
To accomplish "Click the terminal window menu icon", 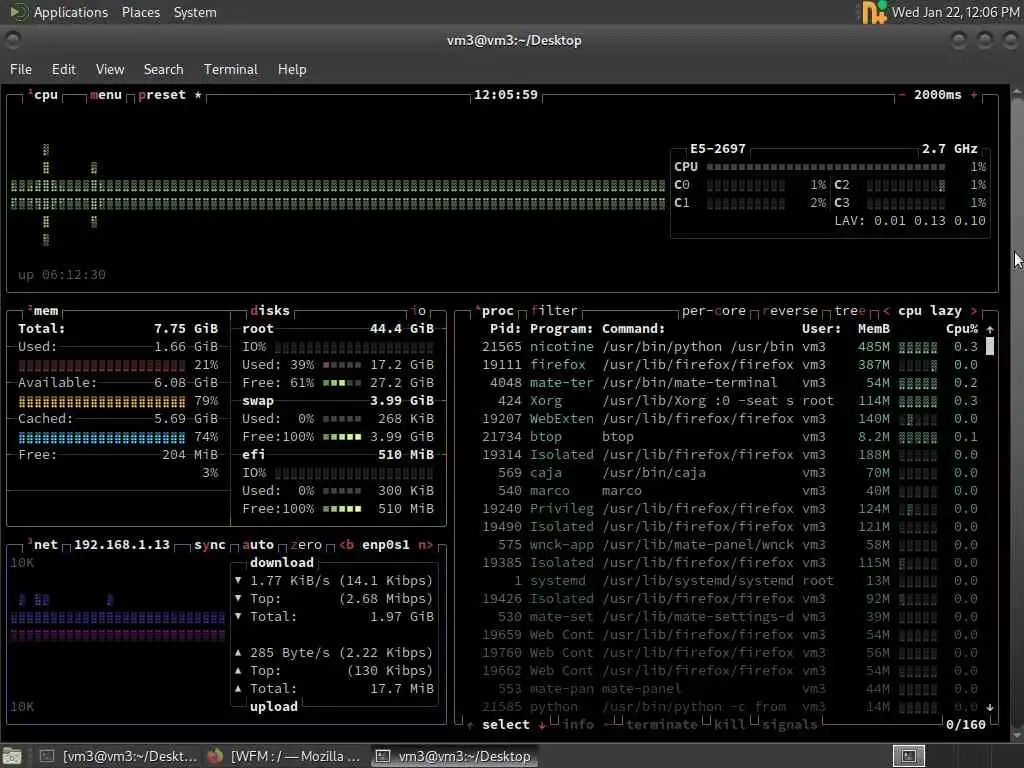I will (12, 40).
